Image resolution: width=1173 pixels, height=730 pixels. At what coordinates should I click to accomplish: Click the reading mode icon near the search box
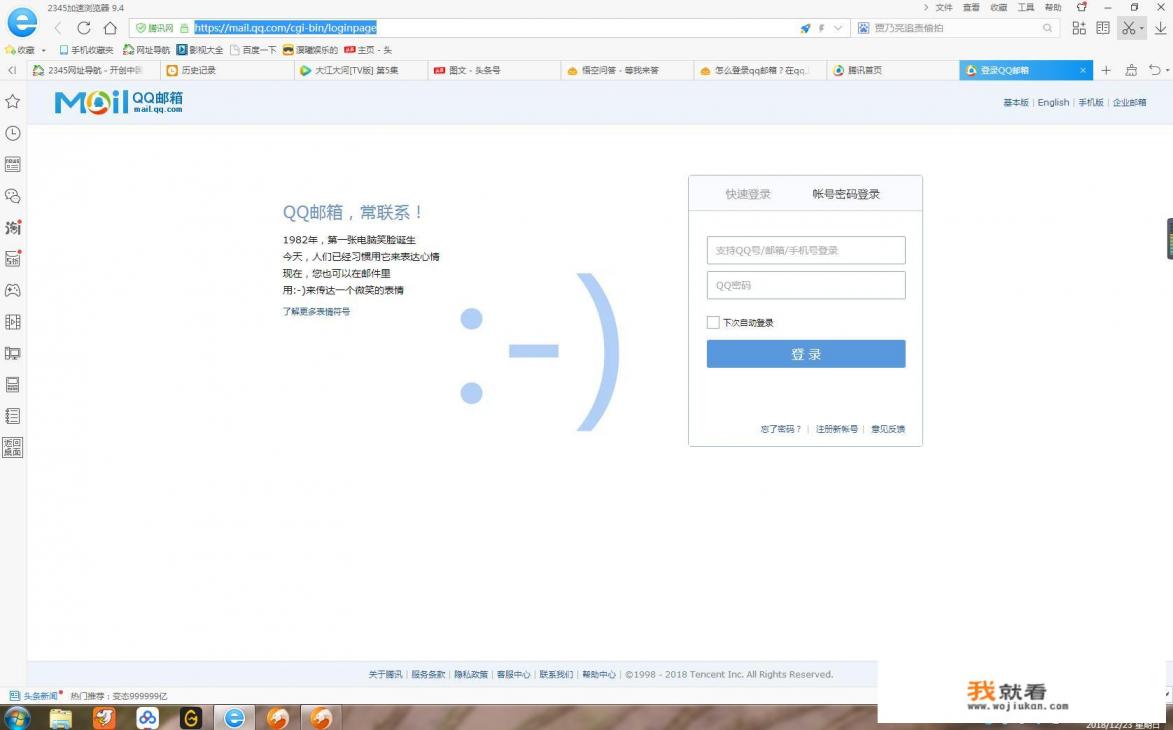pos(1104,28)
